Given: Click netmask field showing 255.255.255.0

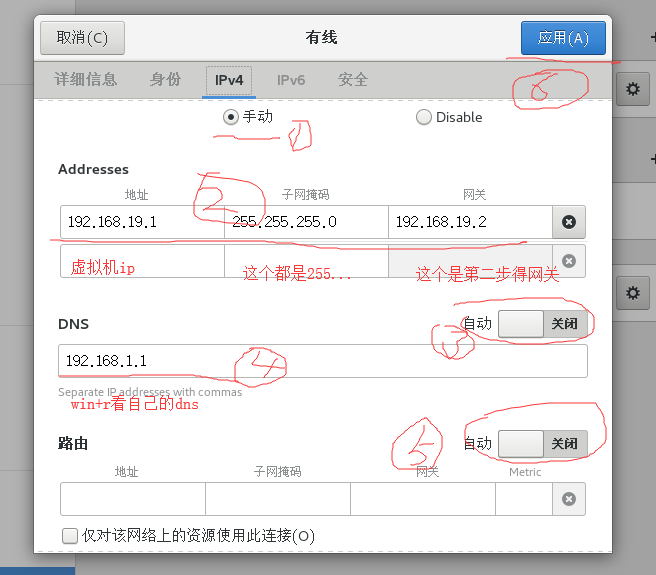Looking at the screenshot, I should click(306, 222).
